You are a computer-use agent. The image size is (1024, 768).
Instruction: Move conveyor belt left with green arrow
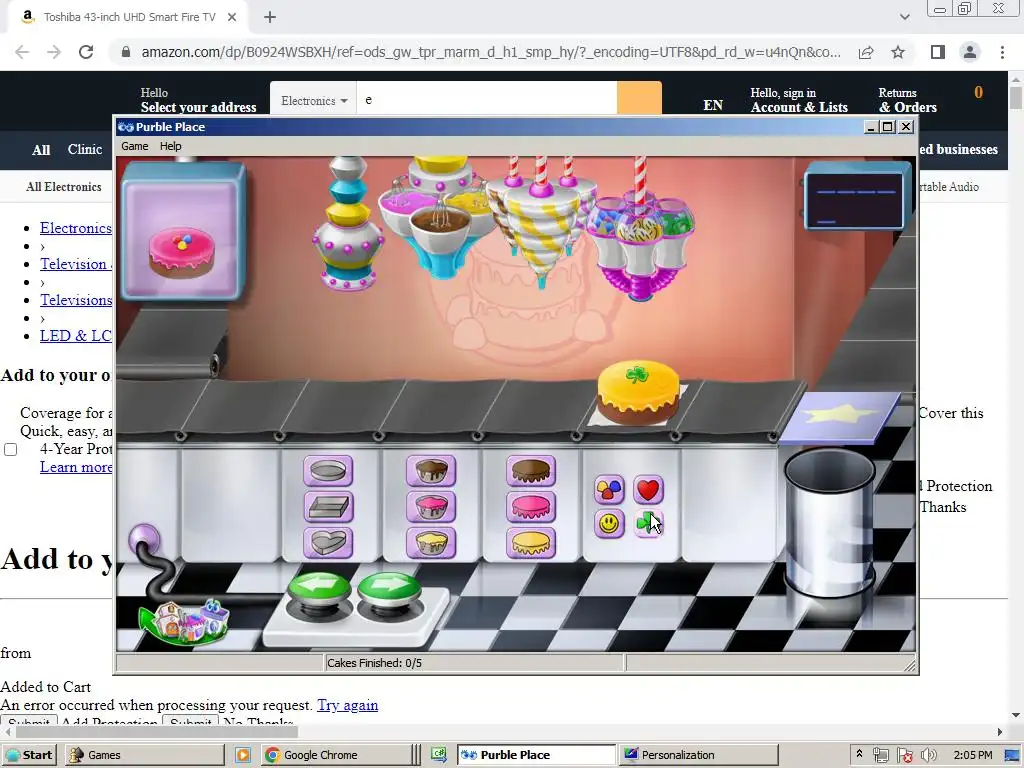(x=319, y=588)
